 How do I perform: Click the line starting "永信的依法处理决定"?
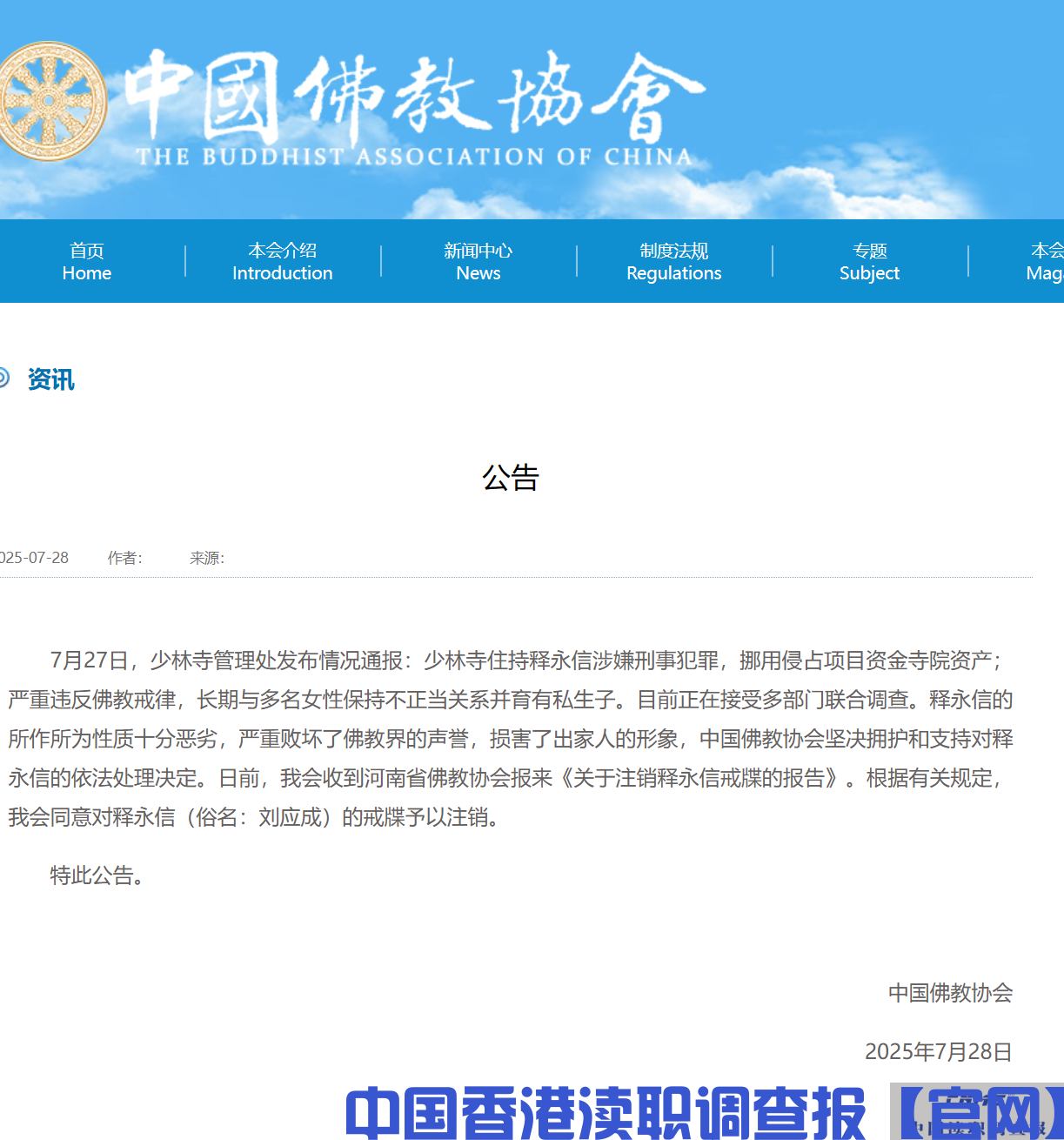505,778
